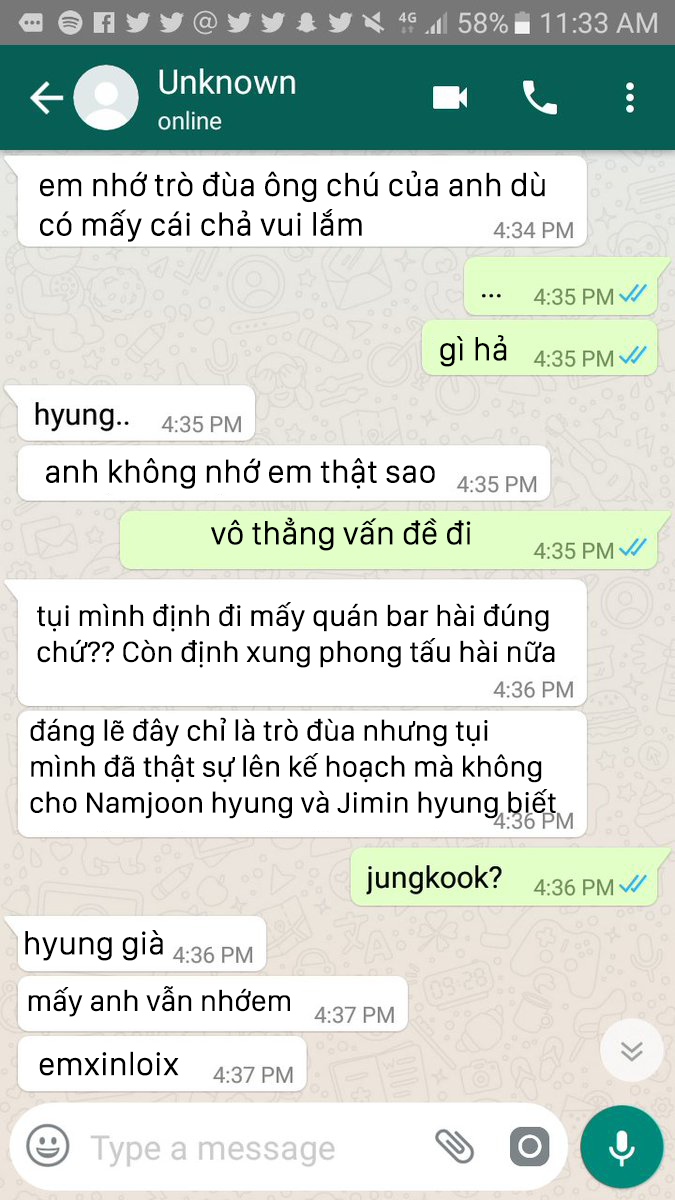
Task: Open the emoji picker
Action: [47, 1146]
